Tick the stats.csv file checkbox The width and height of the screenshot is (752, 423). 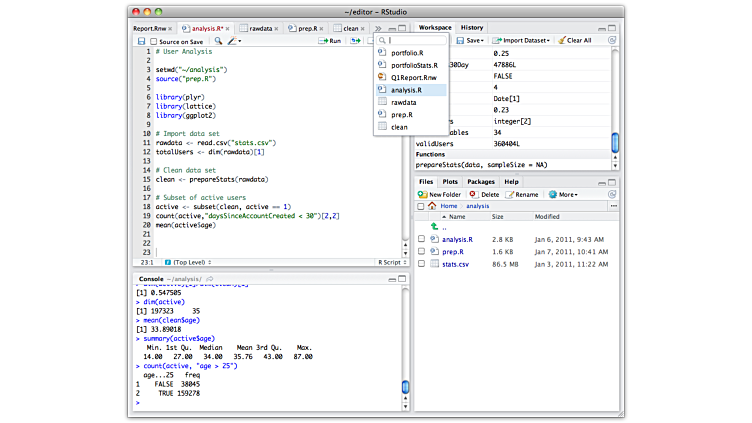pyautogui.click(x=422, y=265)
